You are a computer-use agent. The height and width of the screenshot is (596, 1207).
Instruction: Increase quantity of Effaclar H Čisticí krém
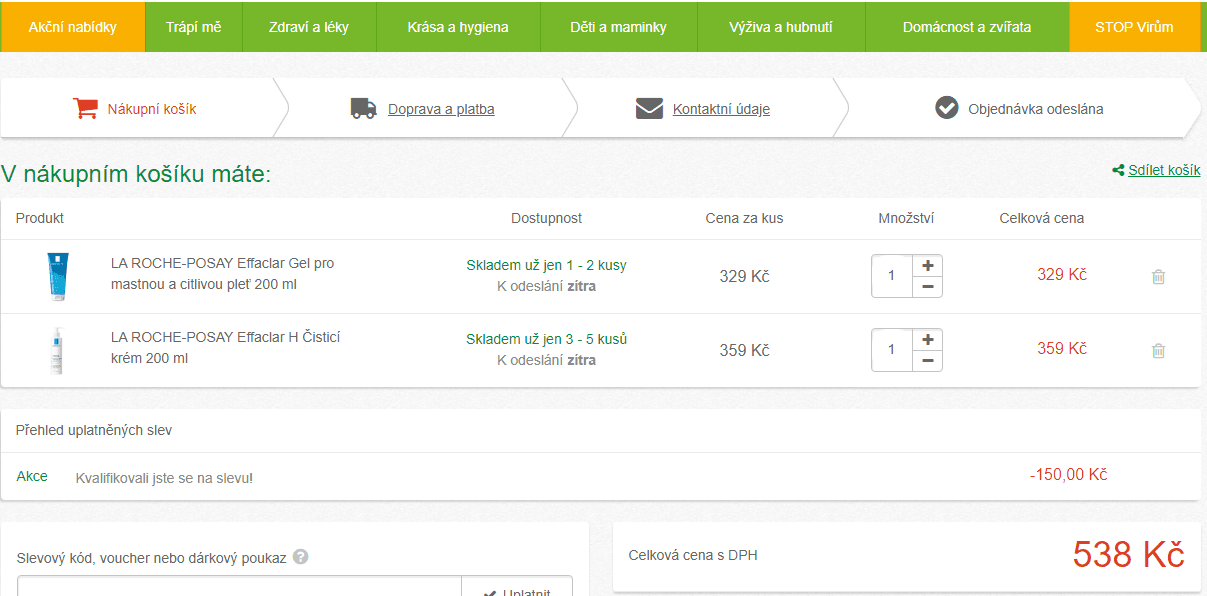(927, 340)
